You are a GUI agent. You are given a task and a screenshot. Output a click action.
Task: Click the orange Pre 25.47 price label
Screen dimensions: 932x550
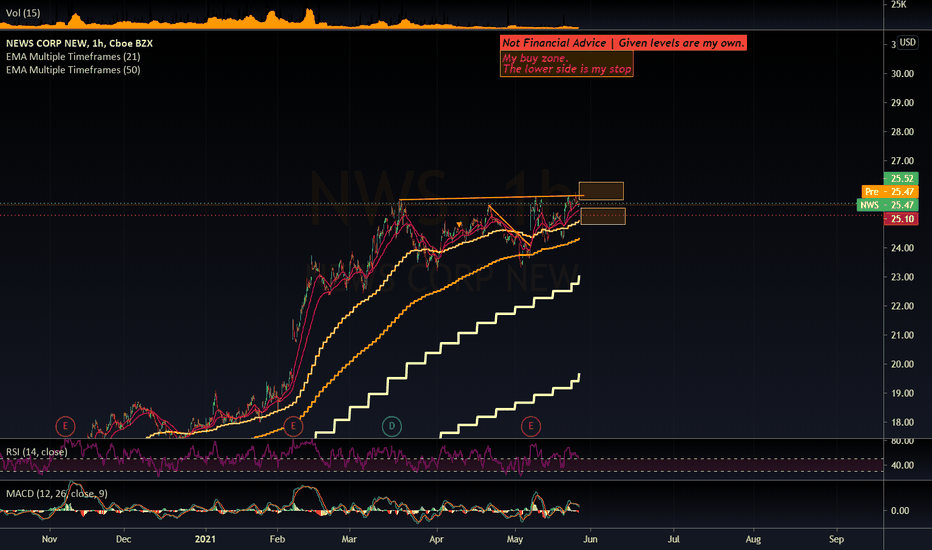[890, 191]
